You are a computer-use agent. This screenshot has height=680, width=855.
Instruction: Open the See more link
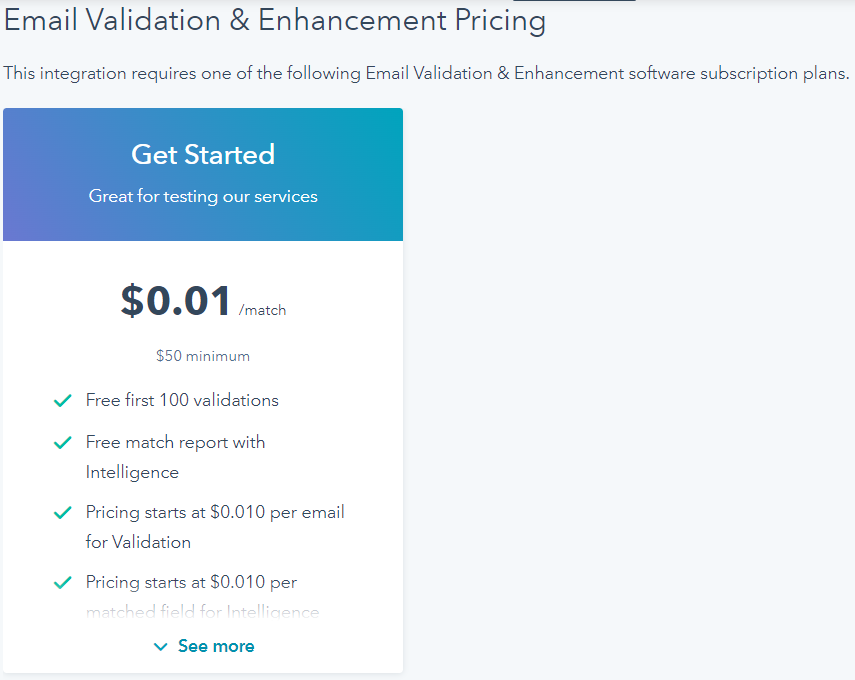pos(216,646)
